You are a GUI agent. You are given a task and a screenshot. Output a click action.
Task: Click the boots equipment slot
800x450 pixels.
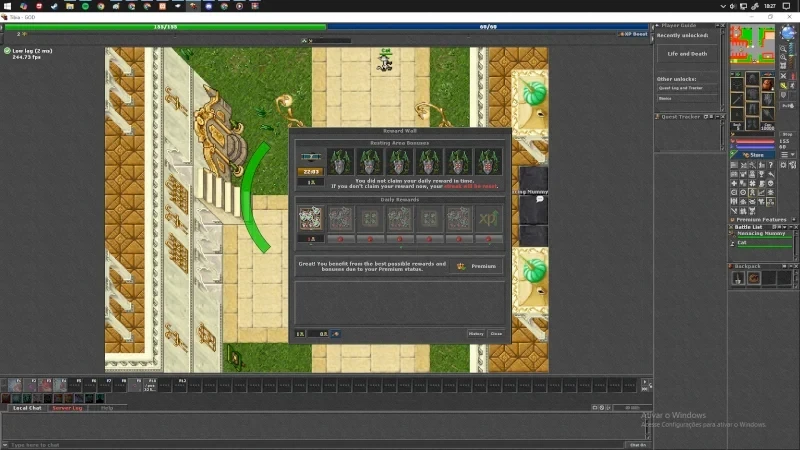coord(753,123)
